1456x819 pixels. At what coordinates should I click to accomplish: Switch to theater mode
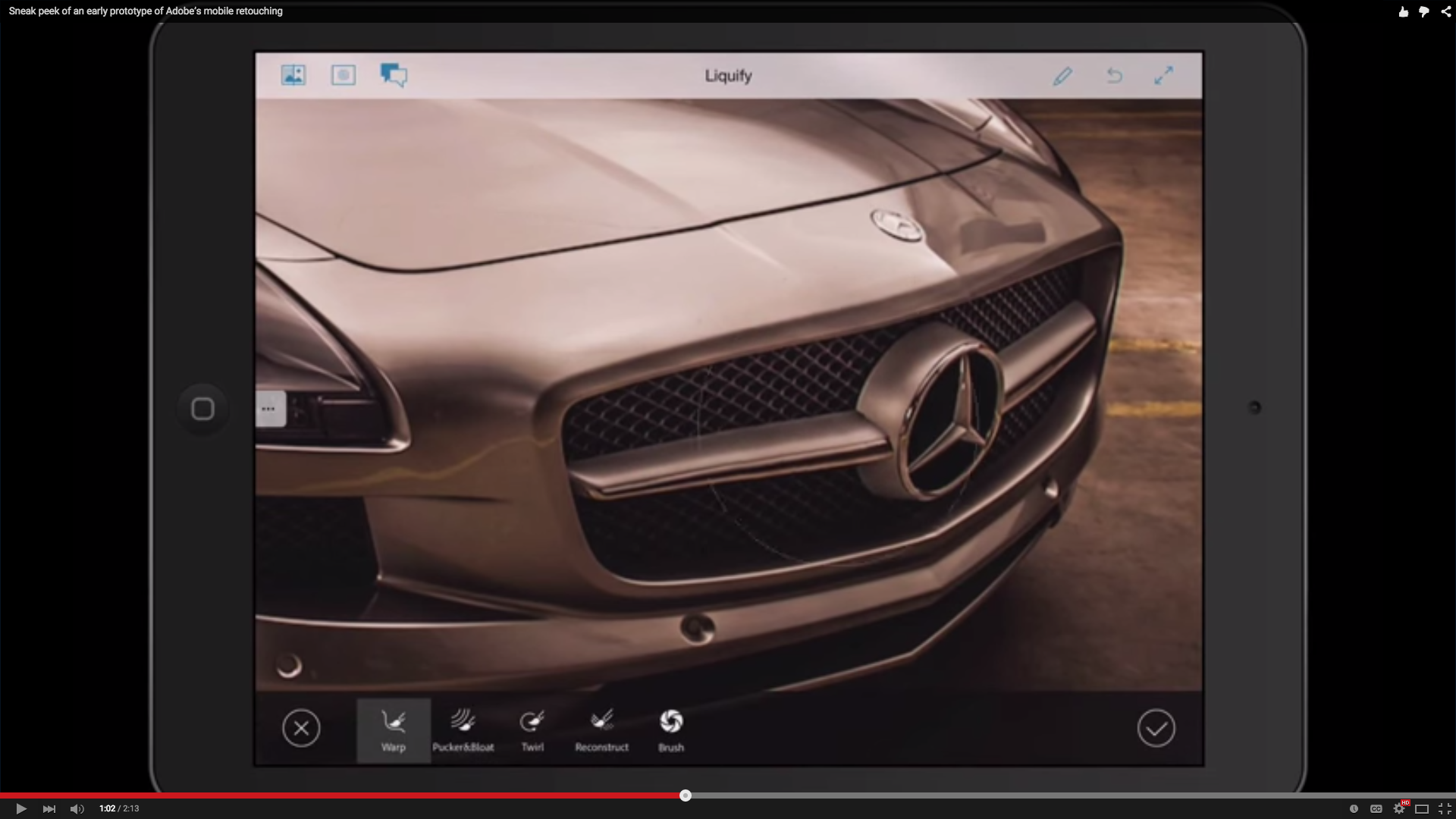[x=1422, y=808]
